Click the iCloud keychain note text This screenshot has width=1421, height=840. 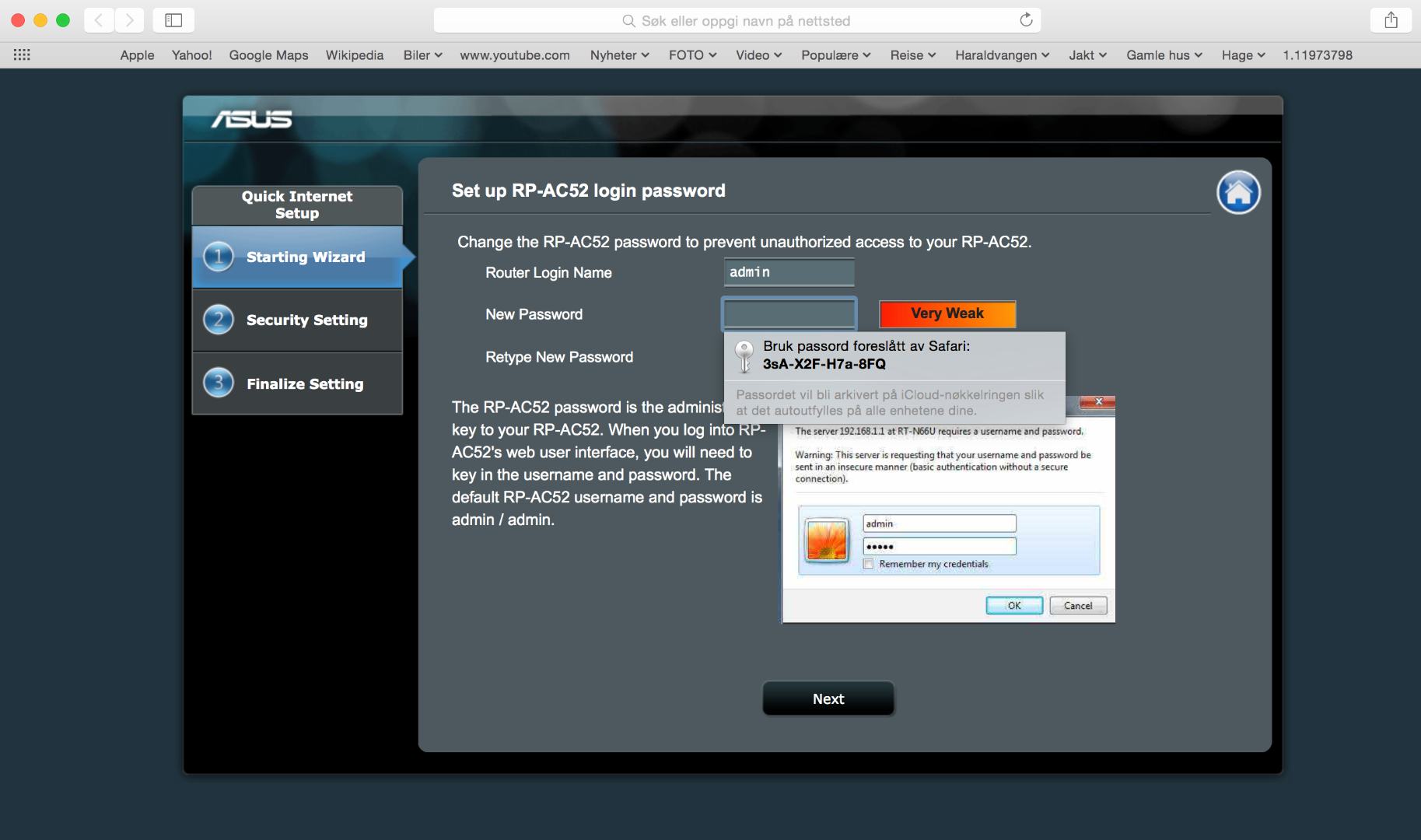[890, 402]
